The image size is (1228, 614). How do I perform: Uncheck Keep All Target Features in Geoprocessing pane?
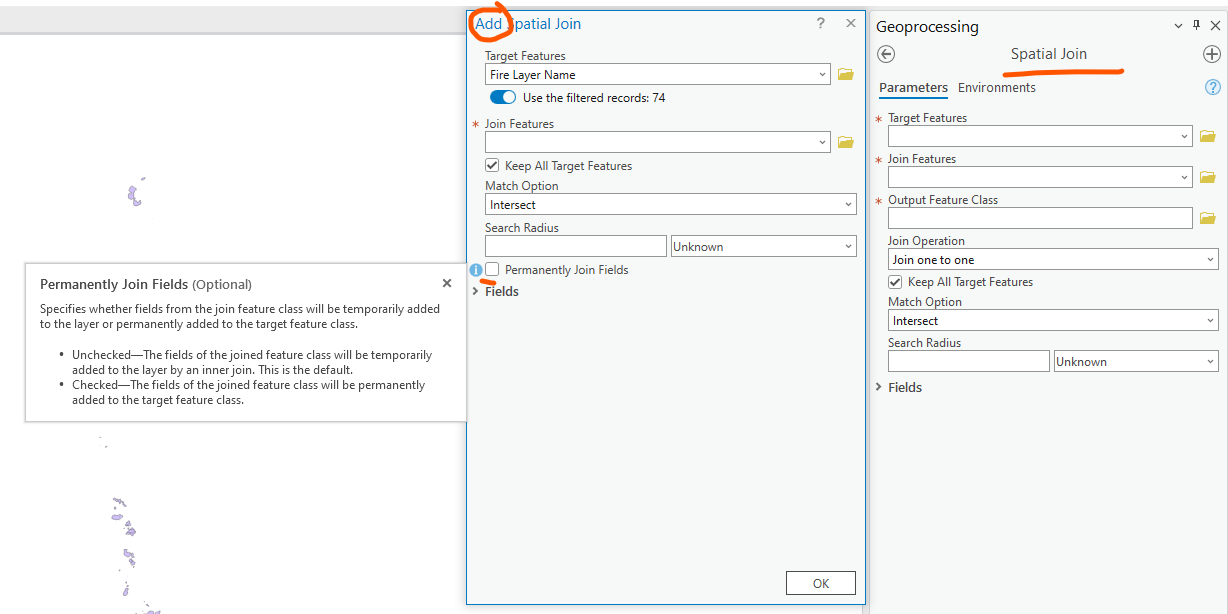coord(895,282)
